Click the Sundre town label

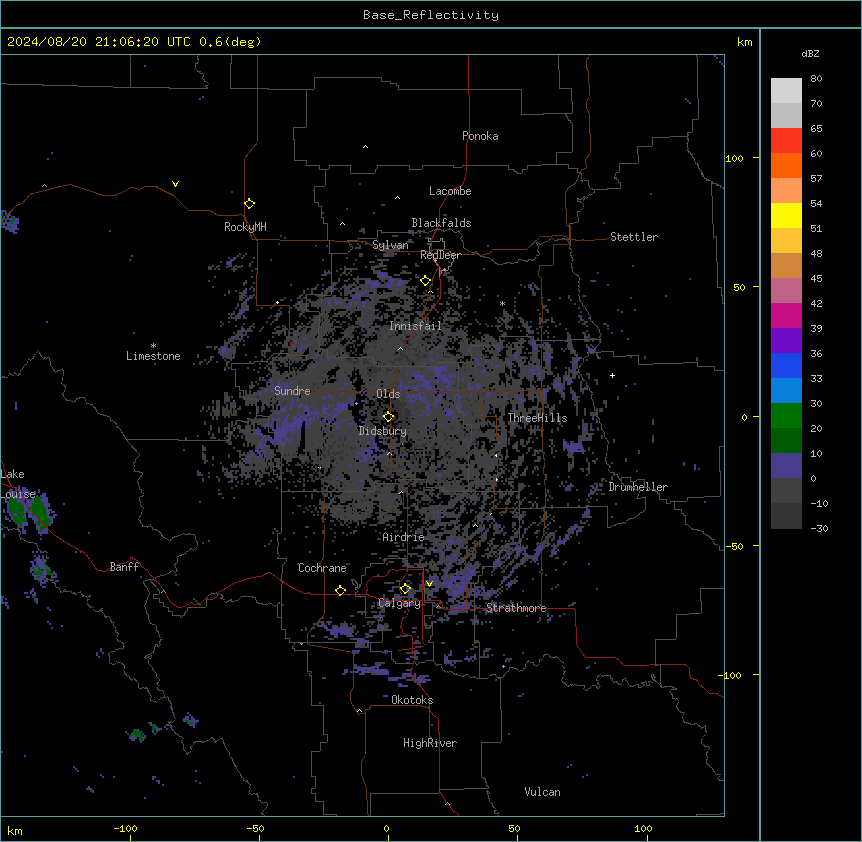[x=292, y=391]
